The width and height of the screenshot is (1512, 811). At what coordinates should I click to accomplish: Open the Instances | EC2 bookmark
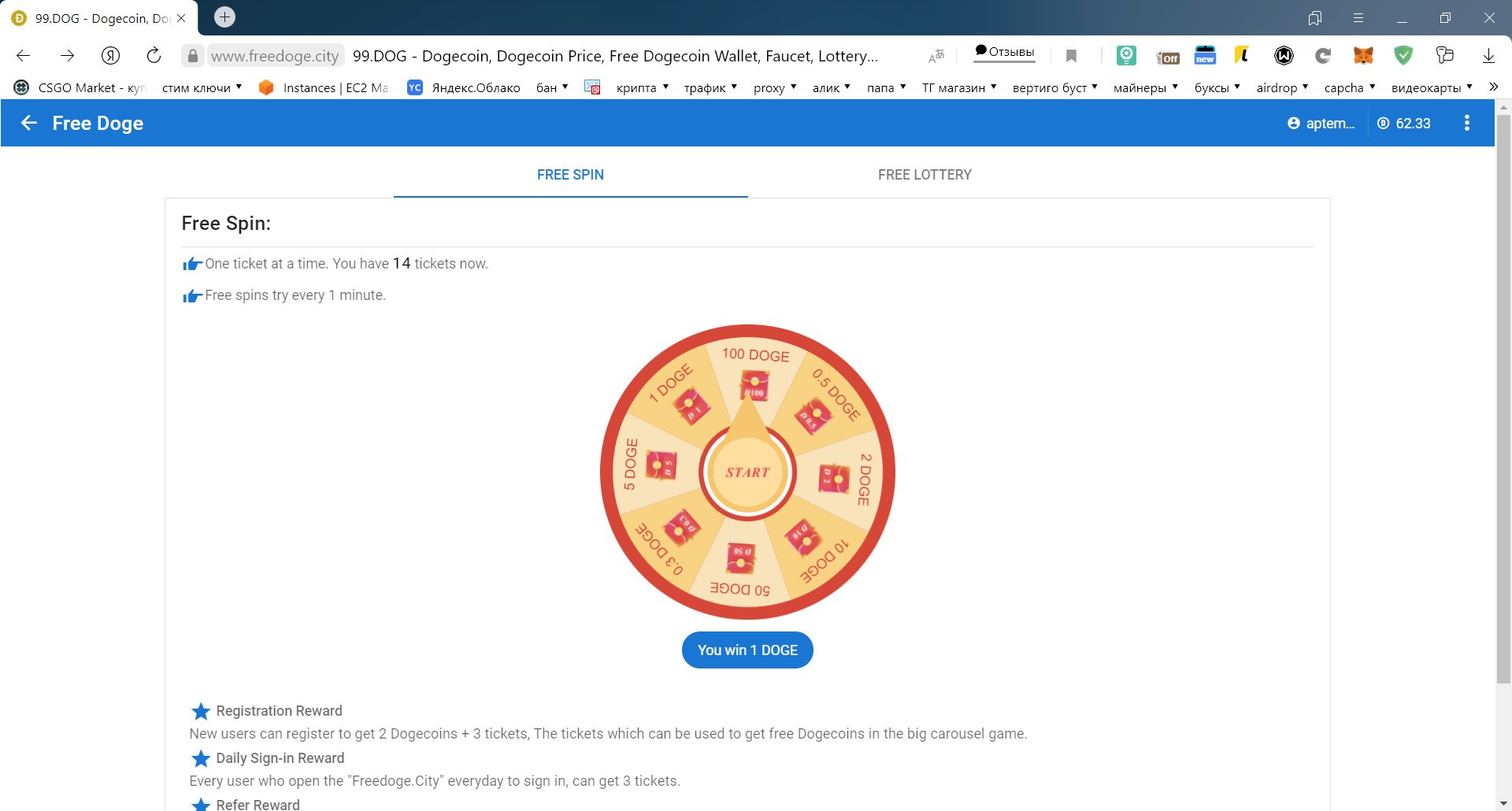[x=324, y=87]
